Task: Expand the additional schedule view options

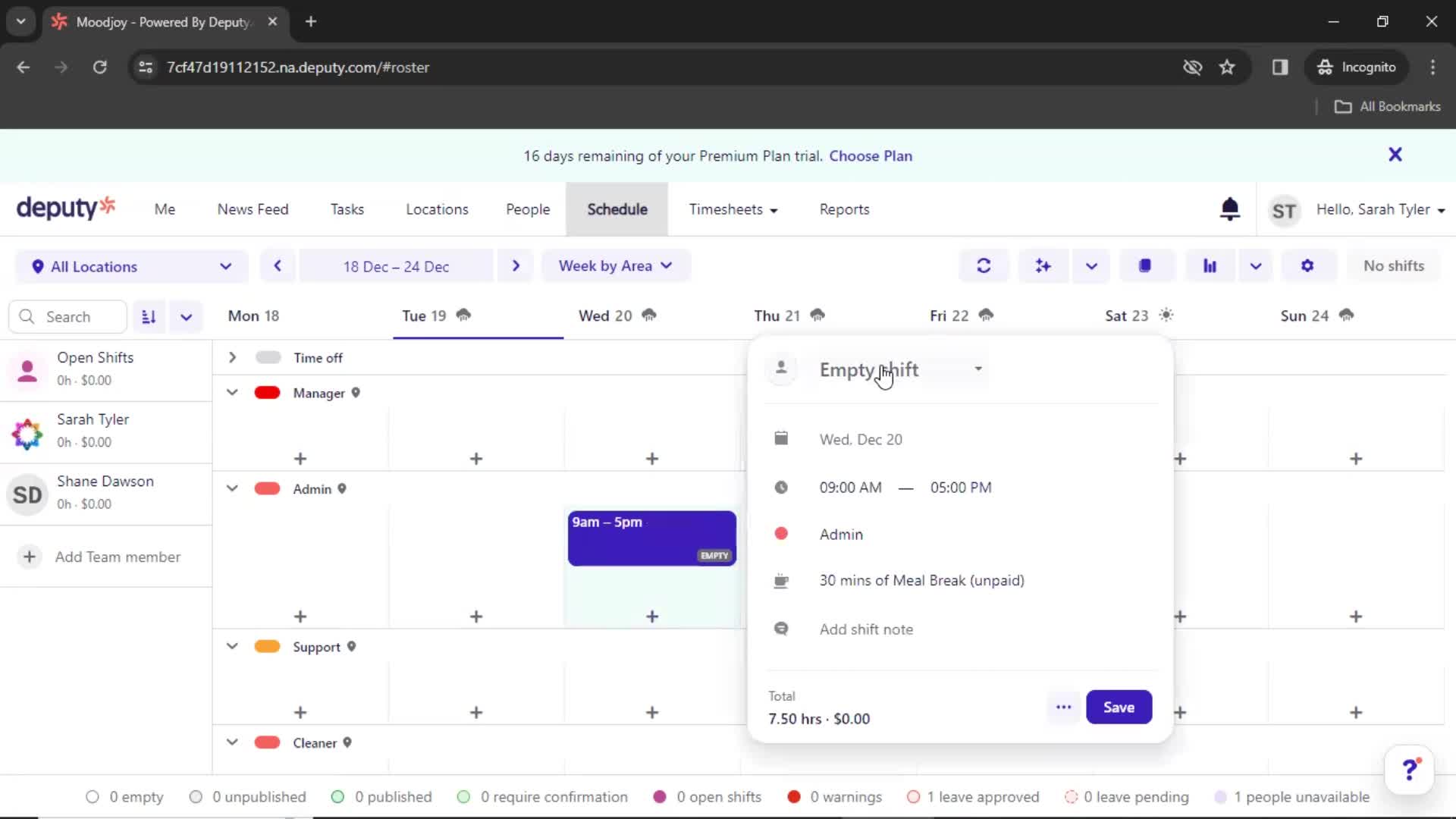Action: click(x=1256, y=266)
